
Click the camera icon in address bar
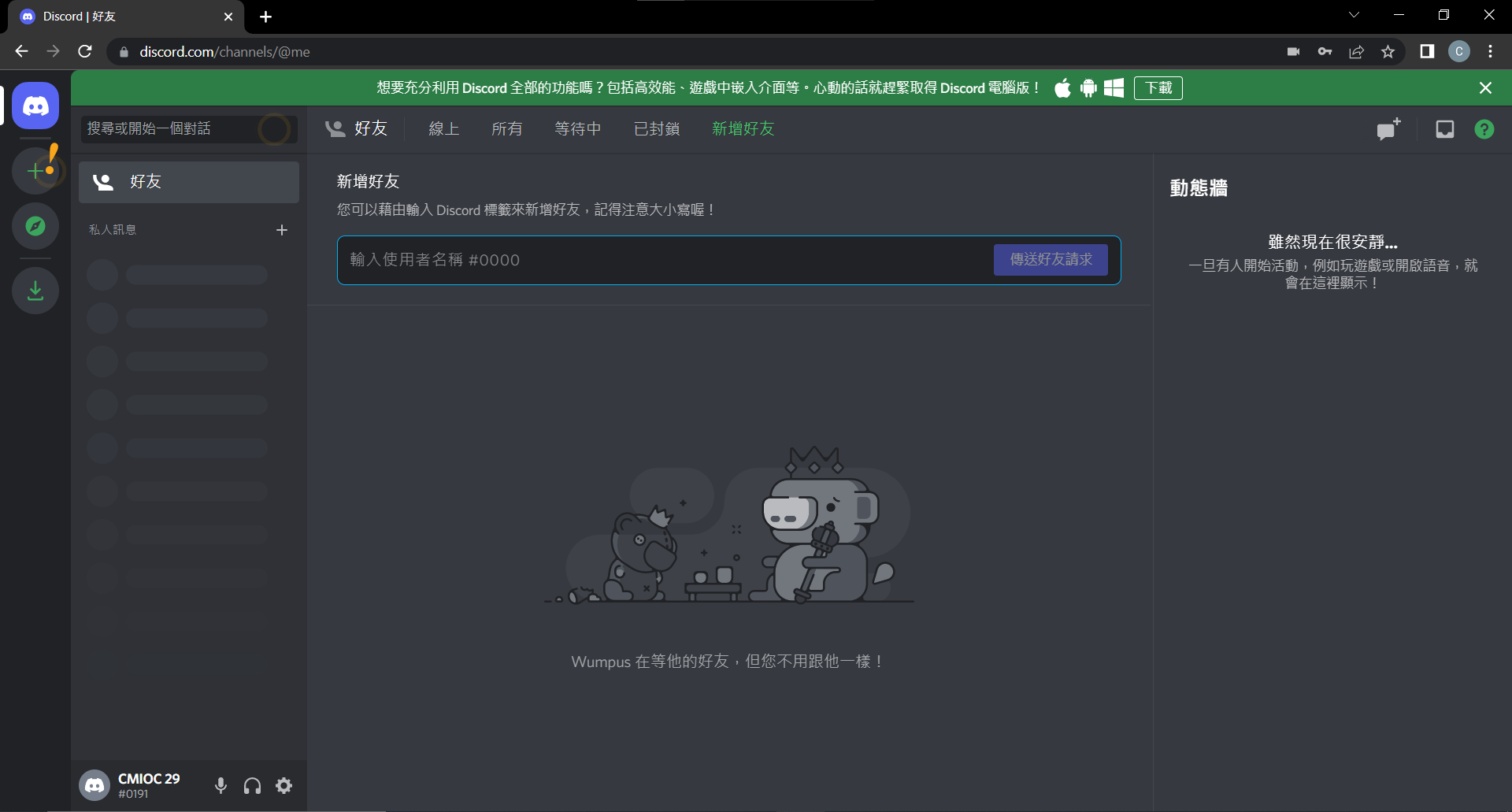(1293, 52)
